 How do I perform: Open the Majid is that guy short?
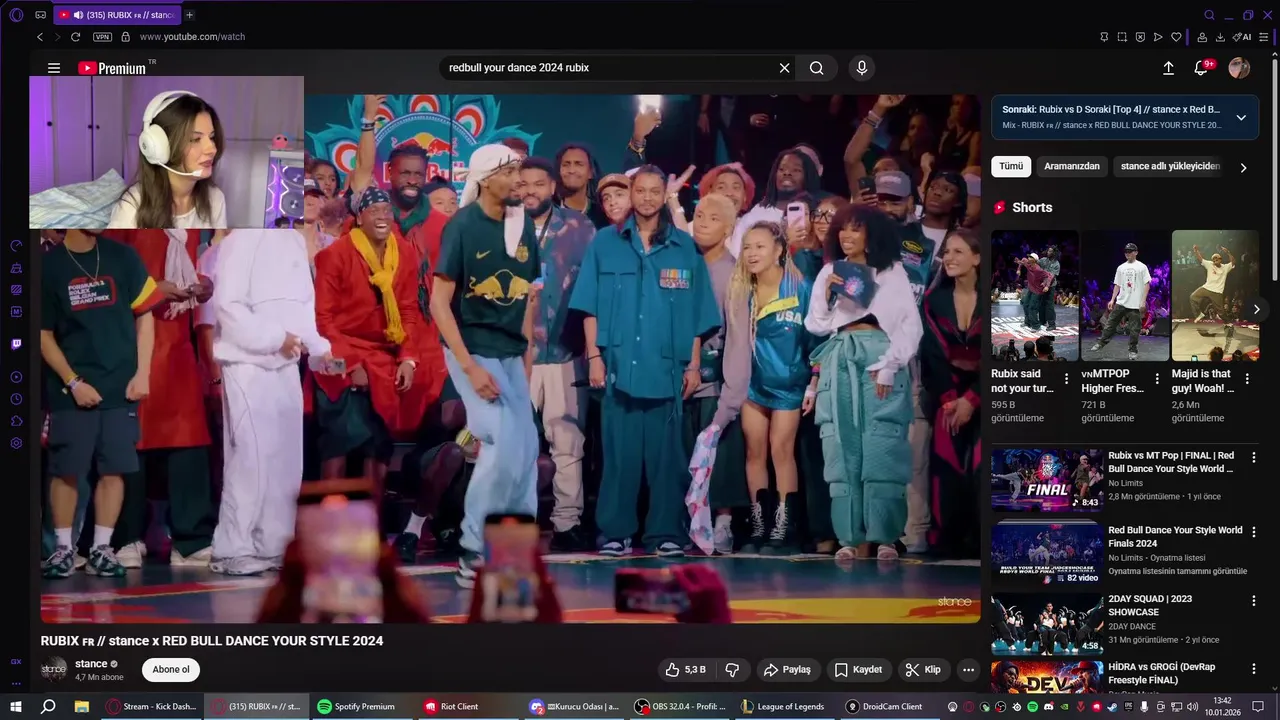click(1215, 296)
